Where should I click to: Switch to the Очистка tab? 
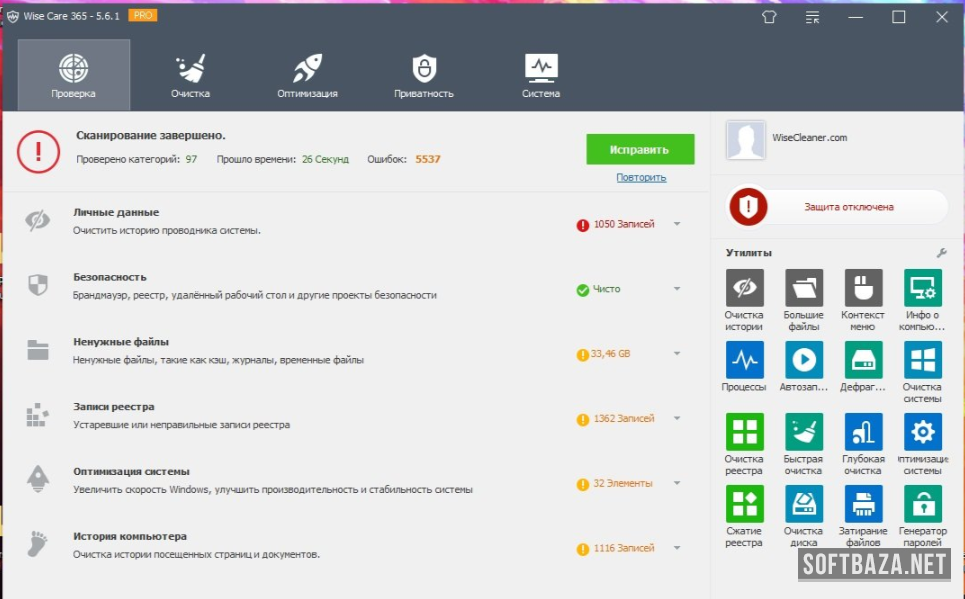[190, 76]
